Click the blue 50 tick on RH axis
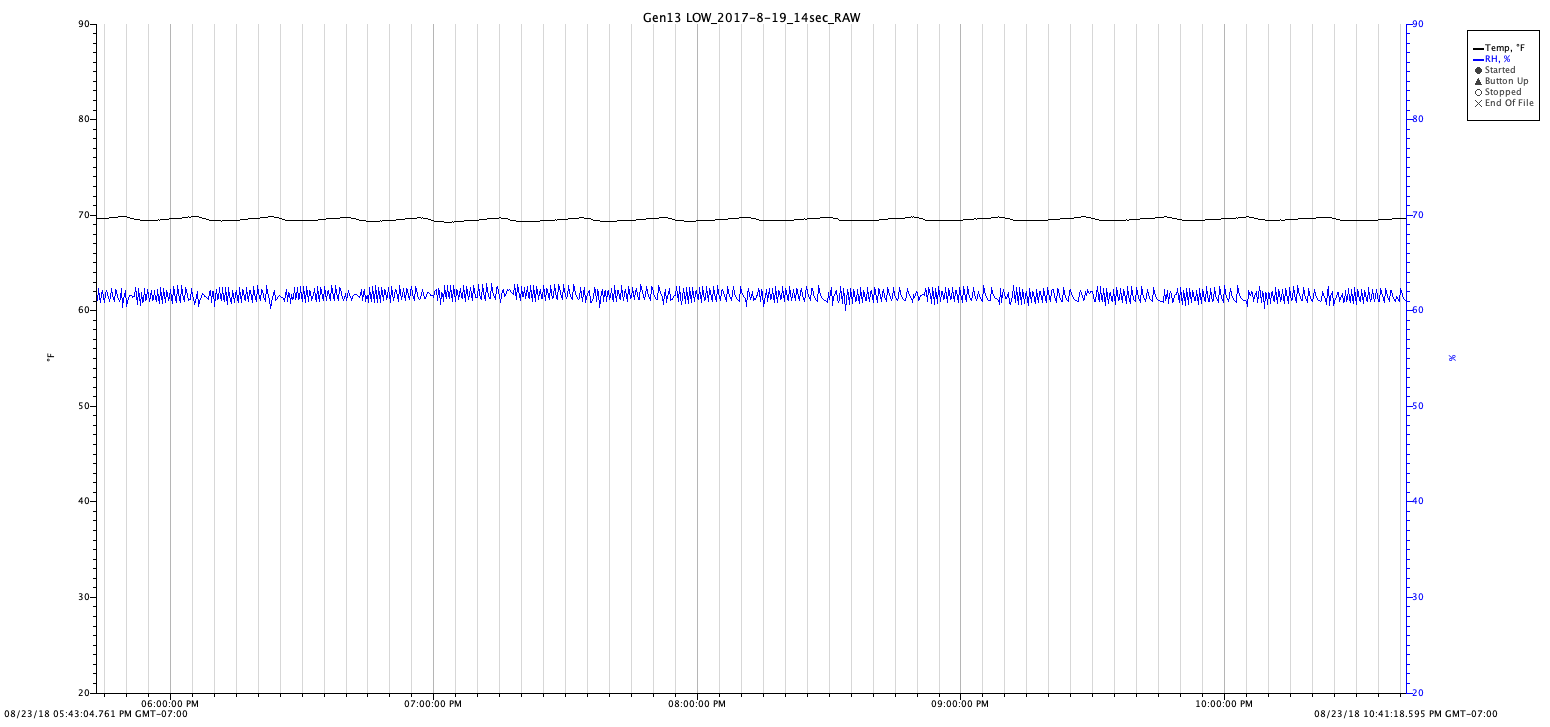 pyautogui.click(x=1418, y=406)
